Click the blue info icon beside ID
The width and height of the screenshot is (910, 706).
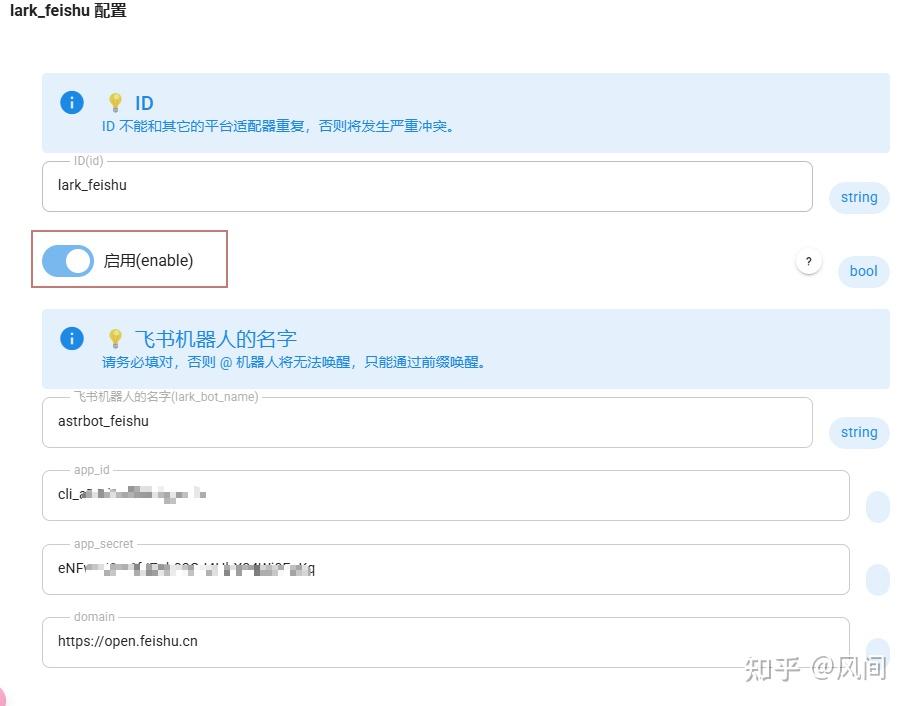71,102
